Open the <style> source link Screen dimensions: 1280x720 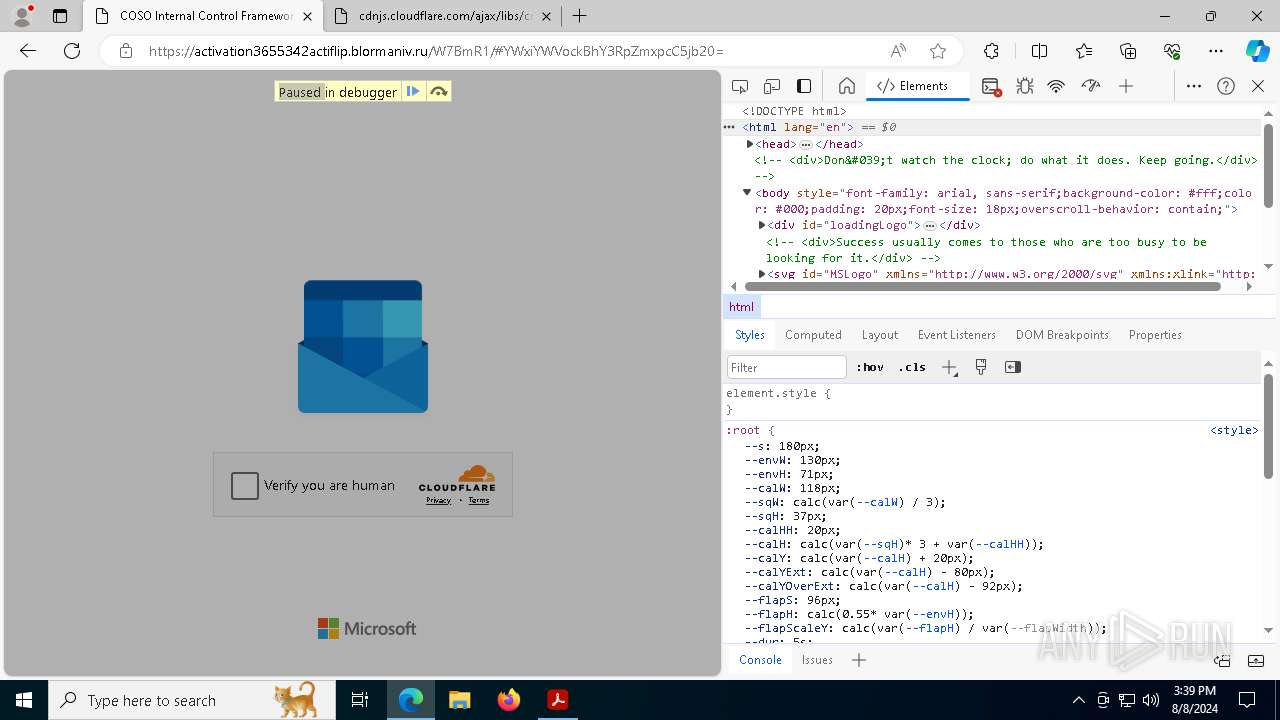point(1234,430)
